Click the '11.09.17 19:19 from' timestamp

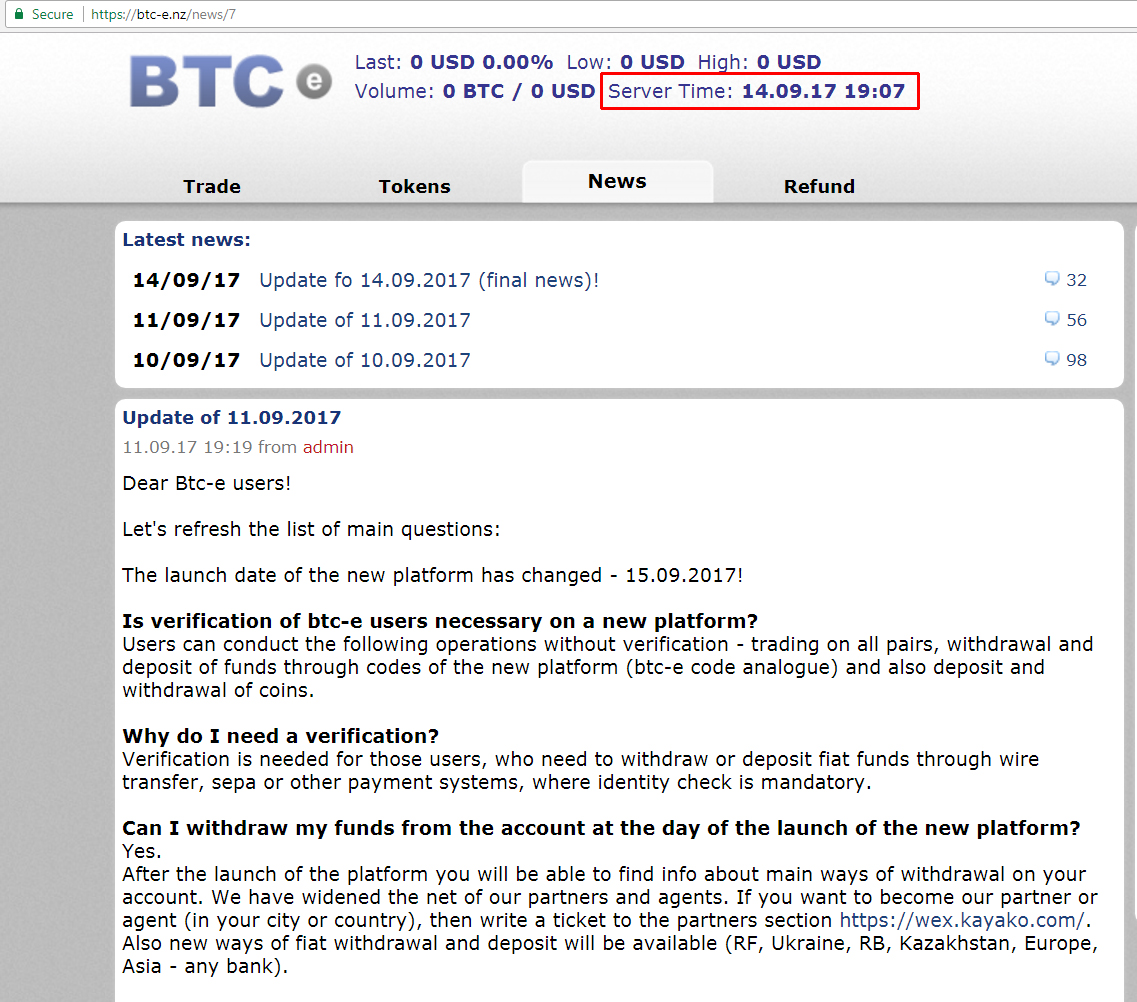pos(210,447)
